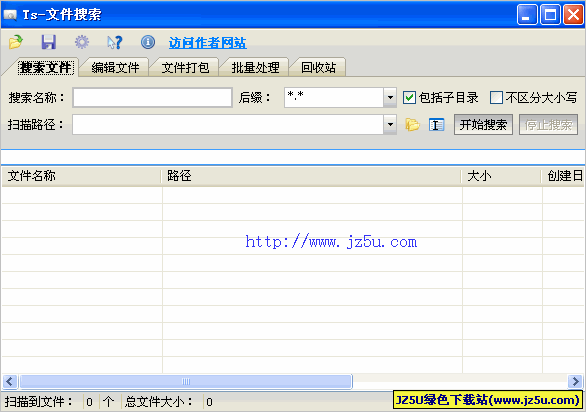Click the open folder toolbar icon
586x412 pixels.
16,42
